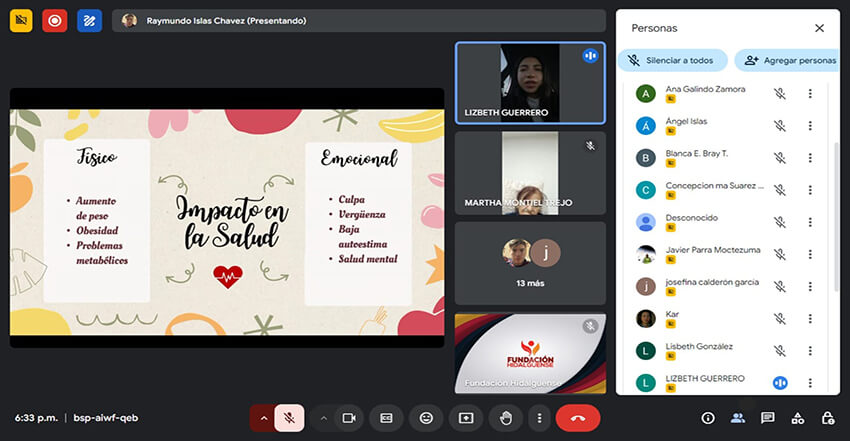Open the meeting details info icon
The image size is (850, 441).
[x=708, y=417]
